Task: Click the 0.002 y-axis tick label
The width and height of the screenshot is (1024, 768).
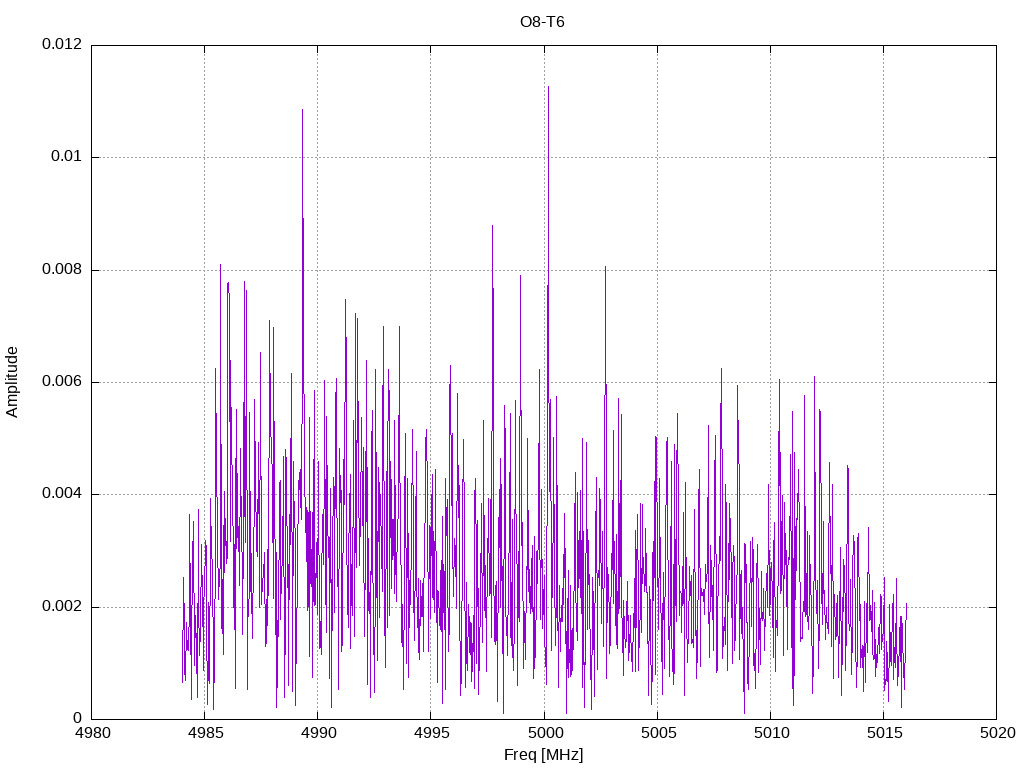Action: 62,607
